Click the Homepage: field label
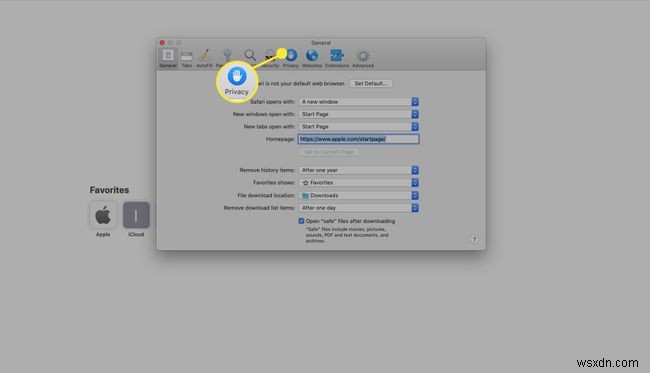This screenshot has width=650, height=373. click(280, 139)
